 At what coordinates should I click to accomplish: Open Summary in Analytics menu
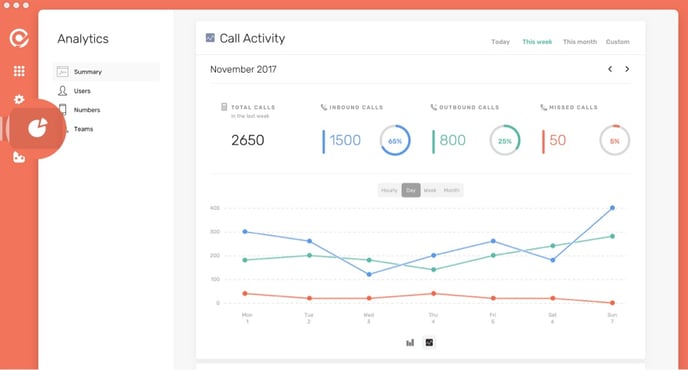click(x=107, y=72)
